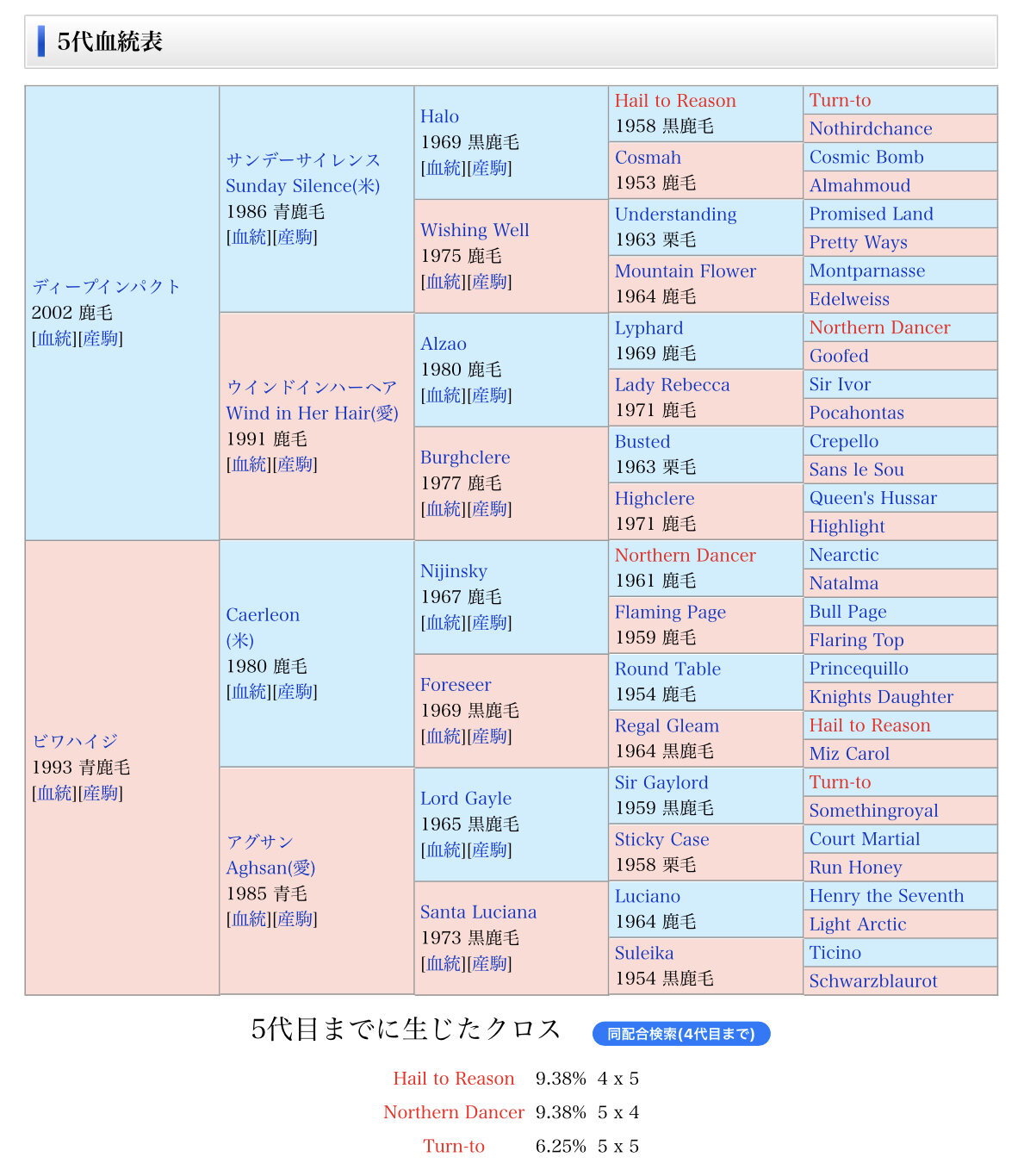Open the Santa Luciana link
This screenshot has height=1176, width=1024.
[478, 912]
